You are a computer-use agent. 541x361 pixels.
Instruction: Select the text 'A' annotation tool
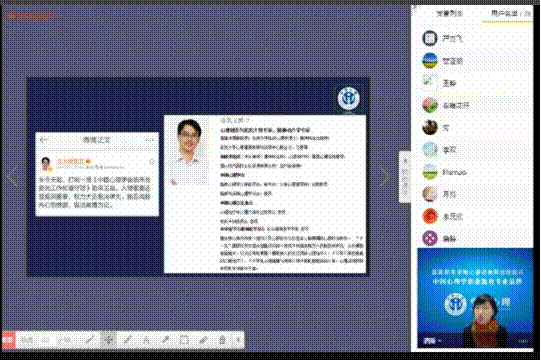pos(146,340)
